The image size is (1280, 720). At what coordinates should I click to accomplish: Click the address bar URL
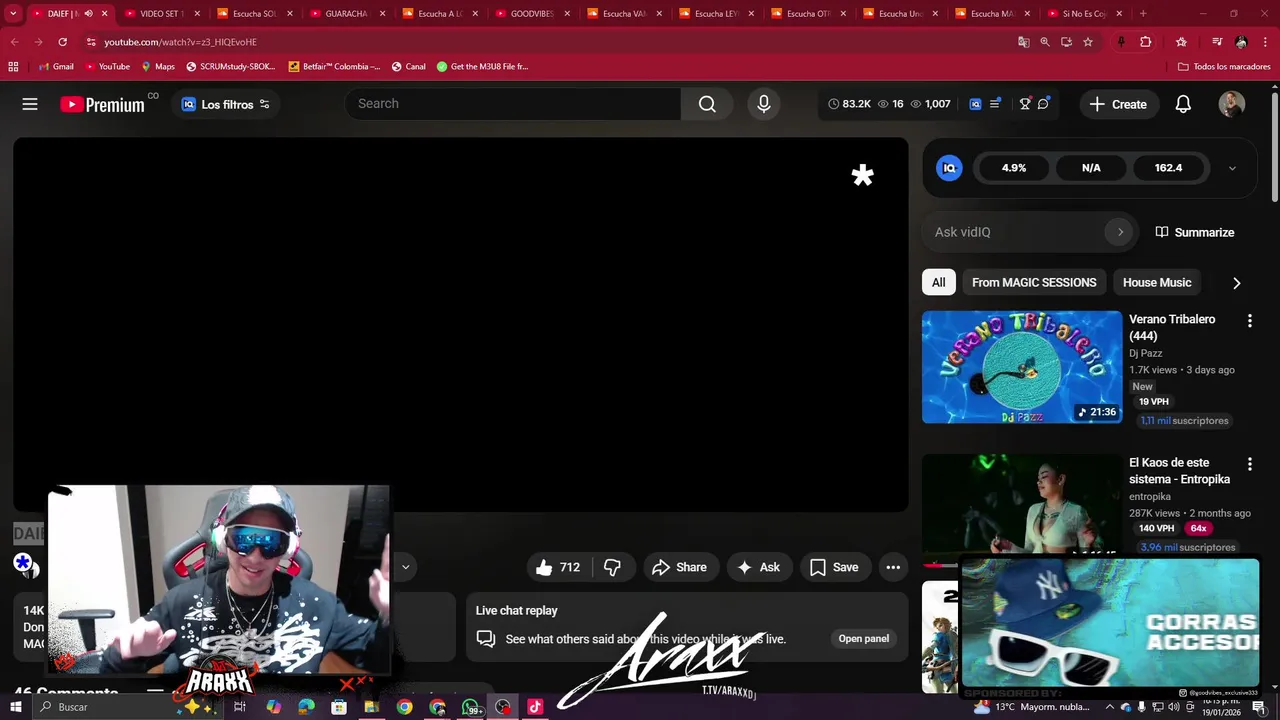(180, 42)
